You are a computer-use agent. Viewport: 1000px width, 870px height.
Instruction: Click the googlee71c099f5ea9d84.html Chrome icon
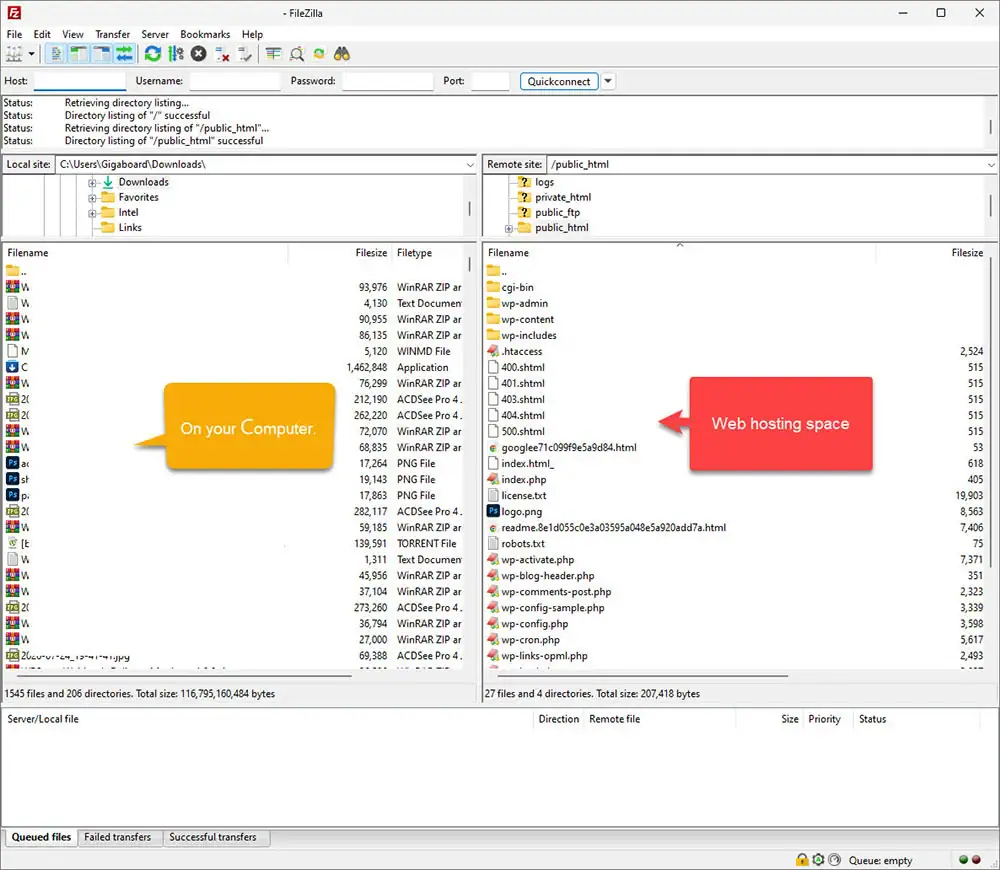pyautogui.click(x=493, y=447)
